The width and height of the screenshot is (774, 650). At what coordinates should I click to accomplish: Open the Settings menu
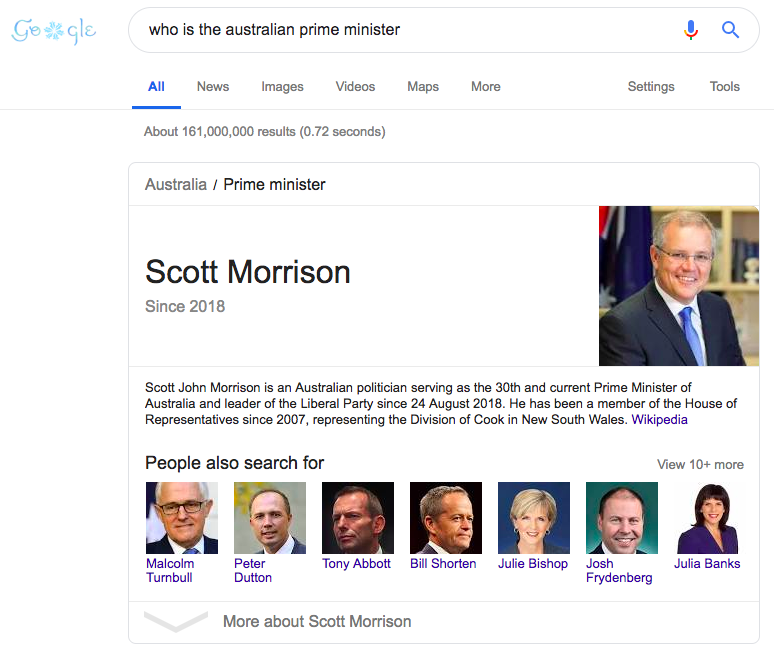pyautogui.click(x=651, y=87)
